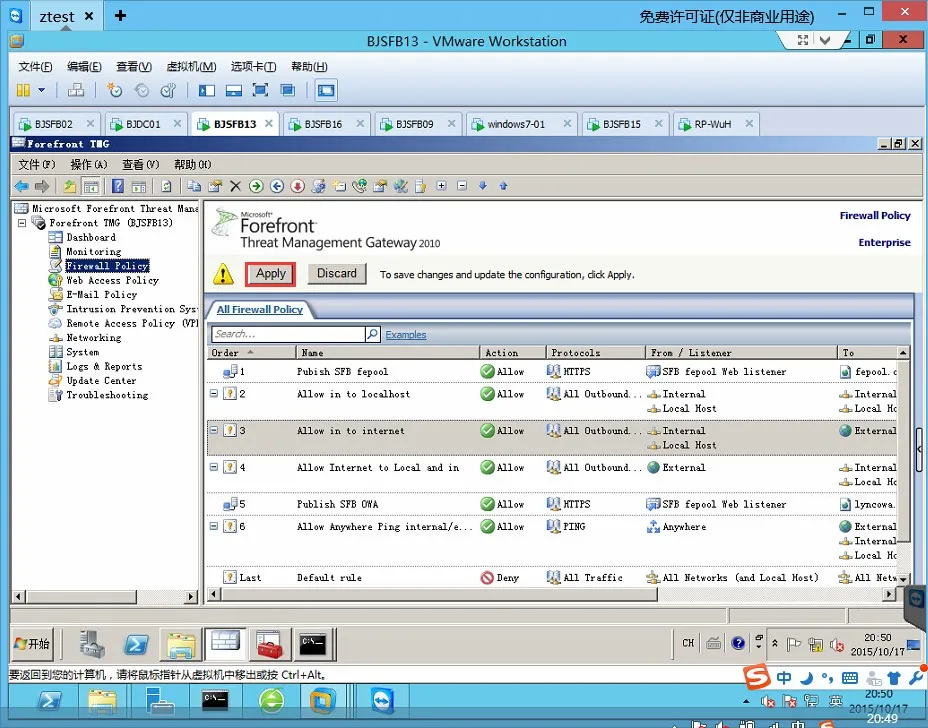
Task: Open the snapshot manager wrench-clock icon
Action: point(169,90)
